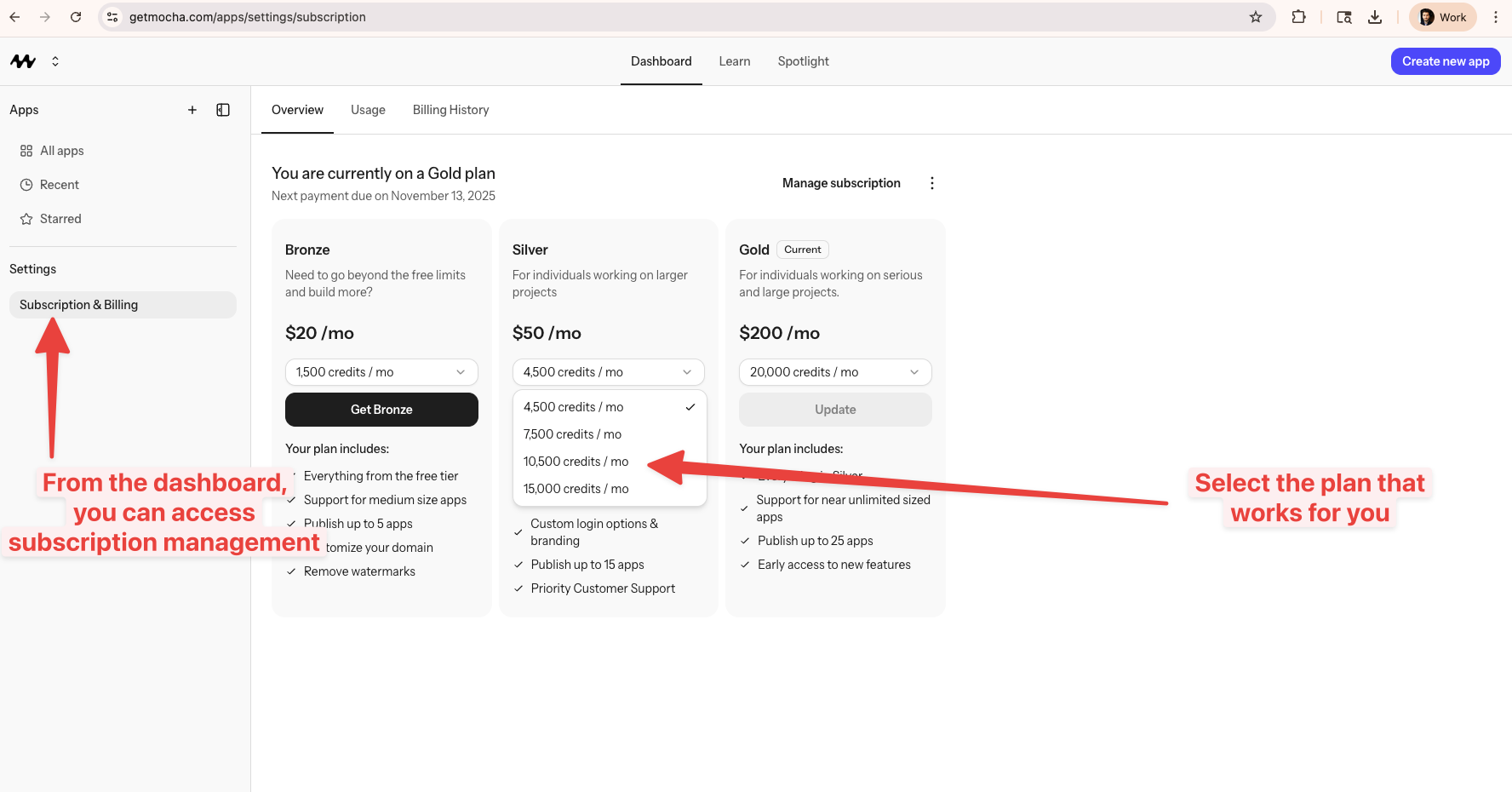
Task: Open Starred apps with the star icon
Action: point(26,219)
